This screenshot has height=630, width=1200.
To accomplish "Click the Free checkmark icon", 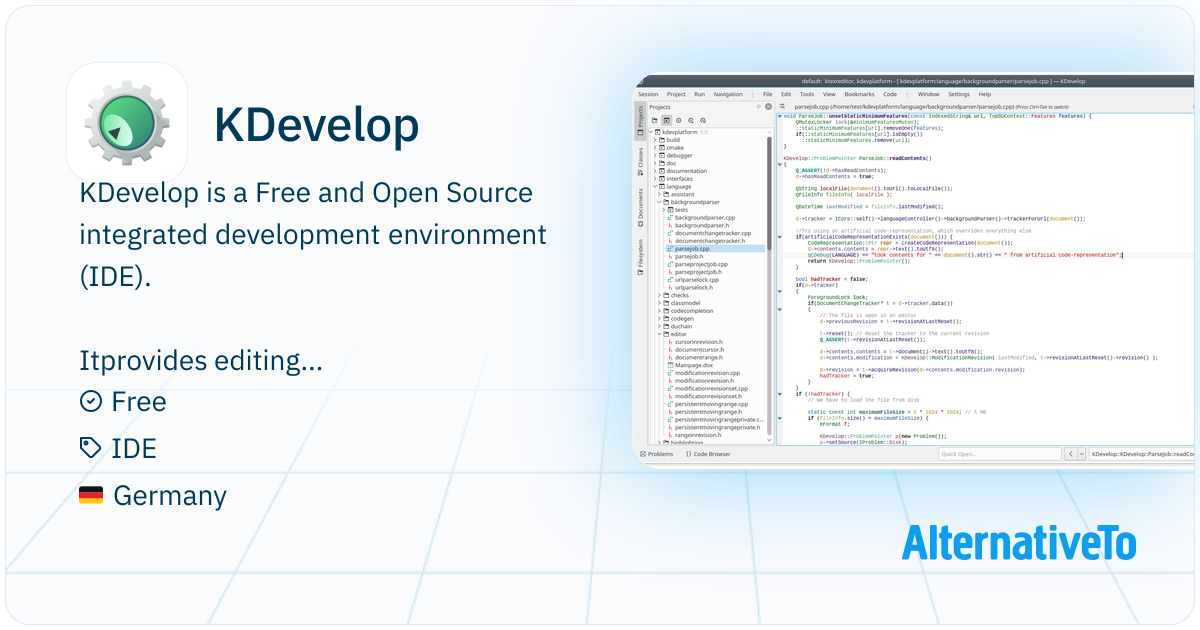I will tap(91, 401).
